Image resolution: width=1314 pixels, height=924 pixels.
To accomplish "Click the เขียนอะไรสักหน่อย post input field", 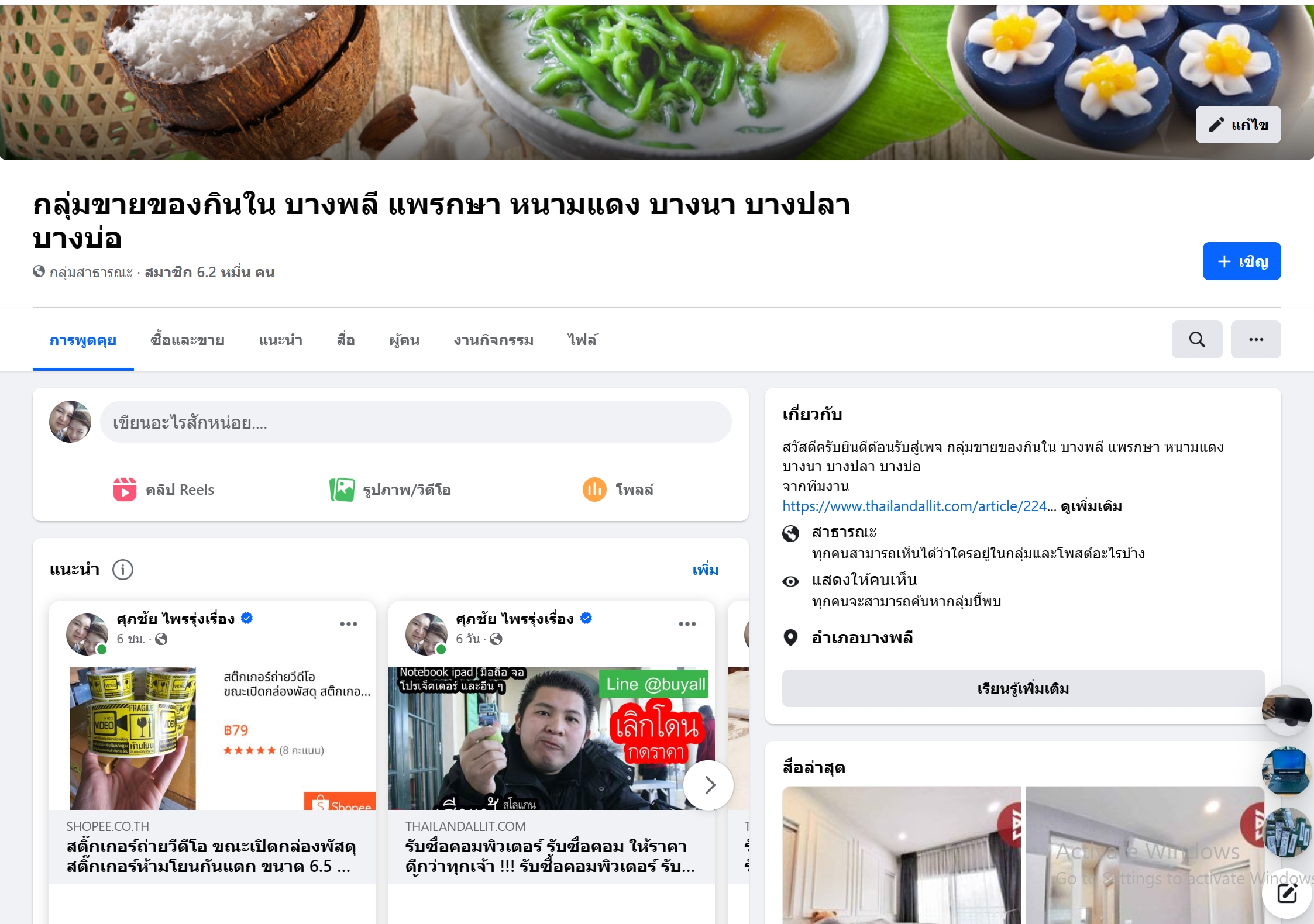I will point(415,422).
